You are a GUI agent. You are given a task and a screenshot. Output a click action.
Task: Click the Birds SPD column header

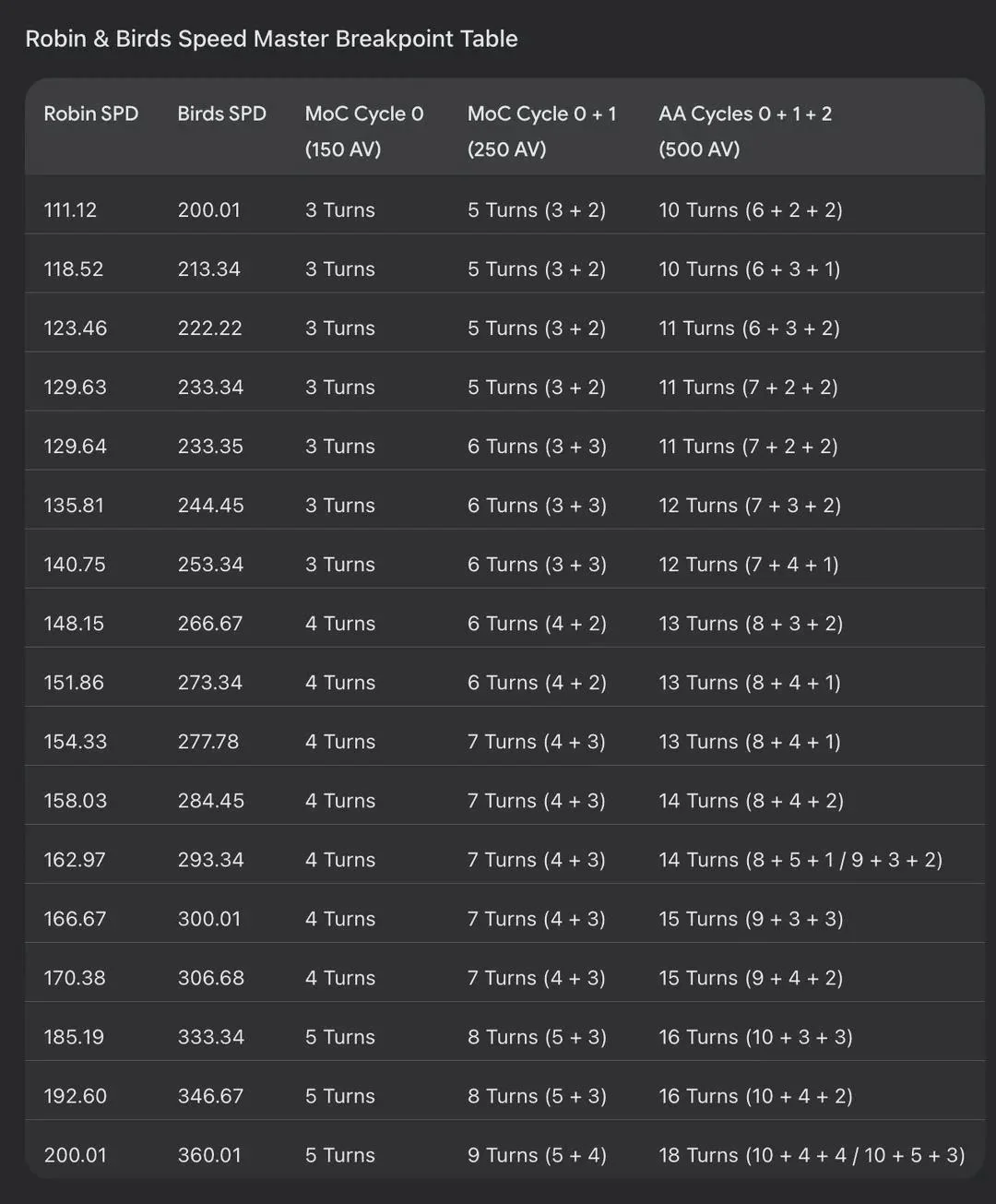click(x=221, y=113)
